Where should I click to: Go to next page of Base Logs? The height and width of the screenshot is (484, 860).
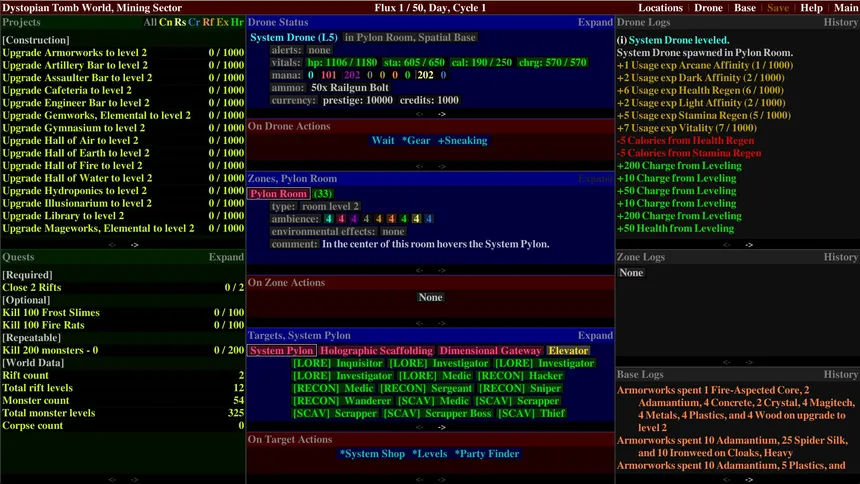[749, 480]
